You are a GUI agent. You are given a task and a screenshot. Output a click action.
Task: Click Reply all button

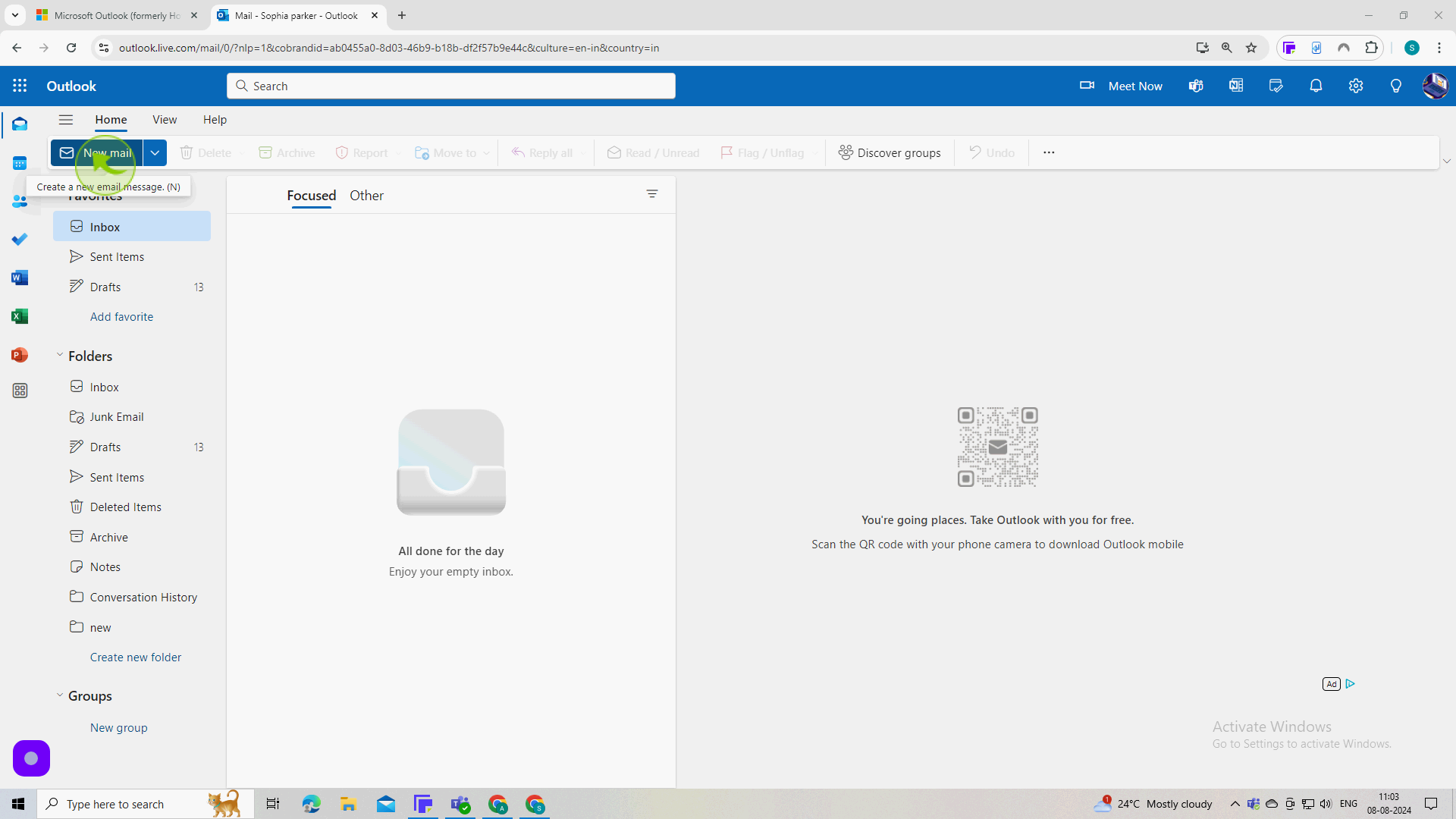[x=545, y=152]
